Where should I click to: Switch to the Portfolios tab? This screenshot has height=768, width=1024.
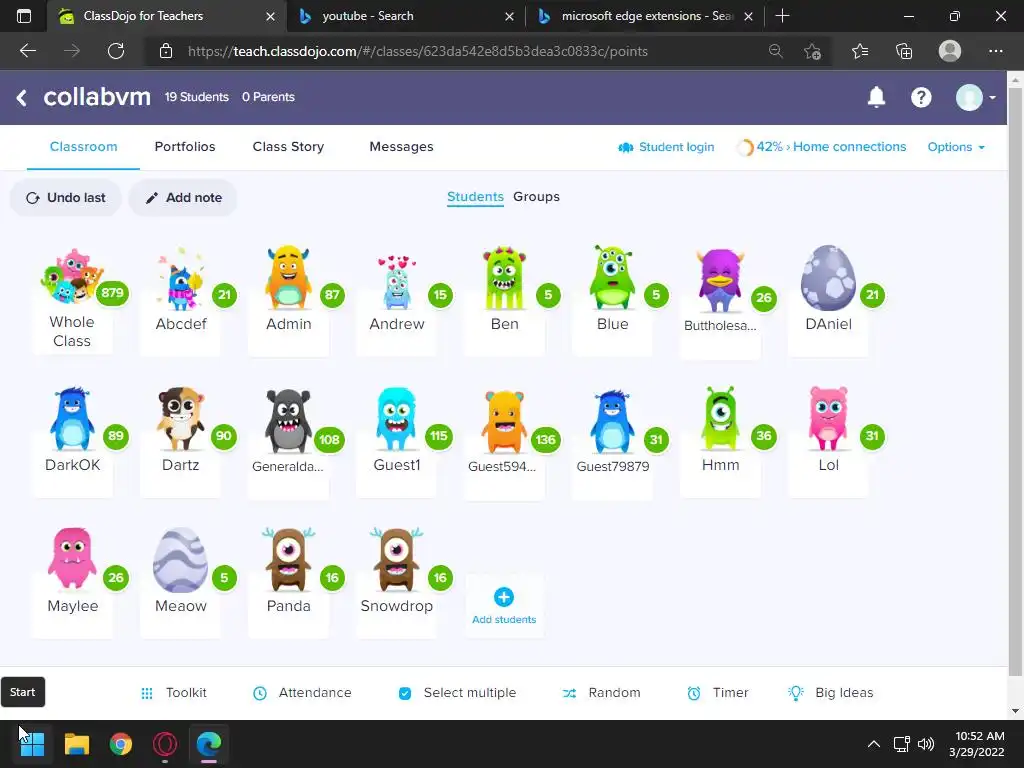[x=185, y=147]
